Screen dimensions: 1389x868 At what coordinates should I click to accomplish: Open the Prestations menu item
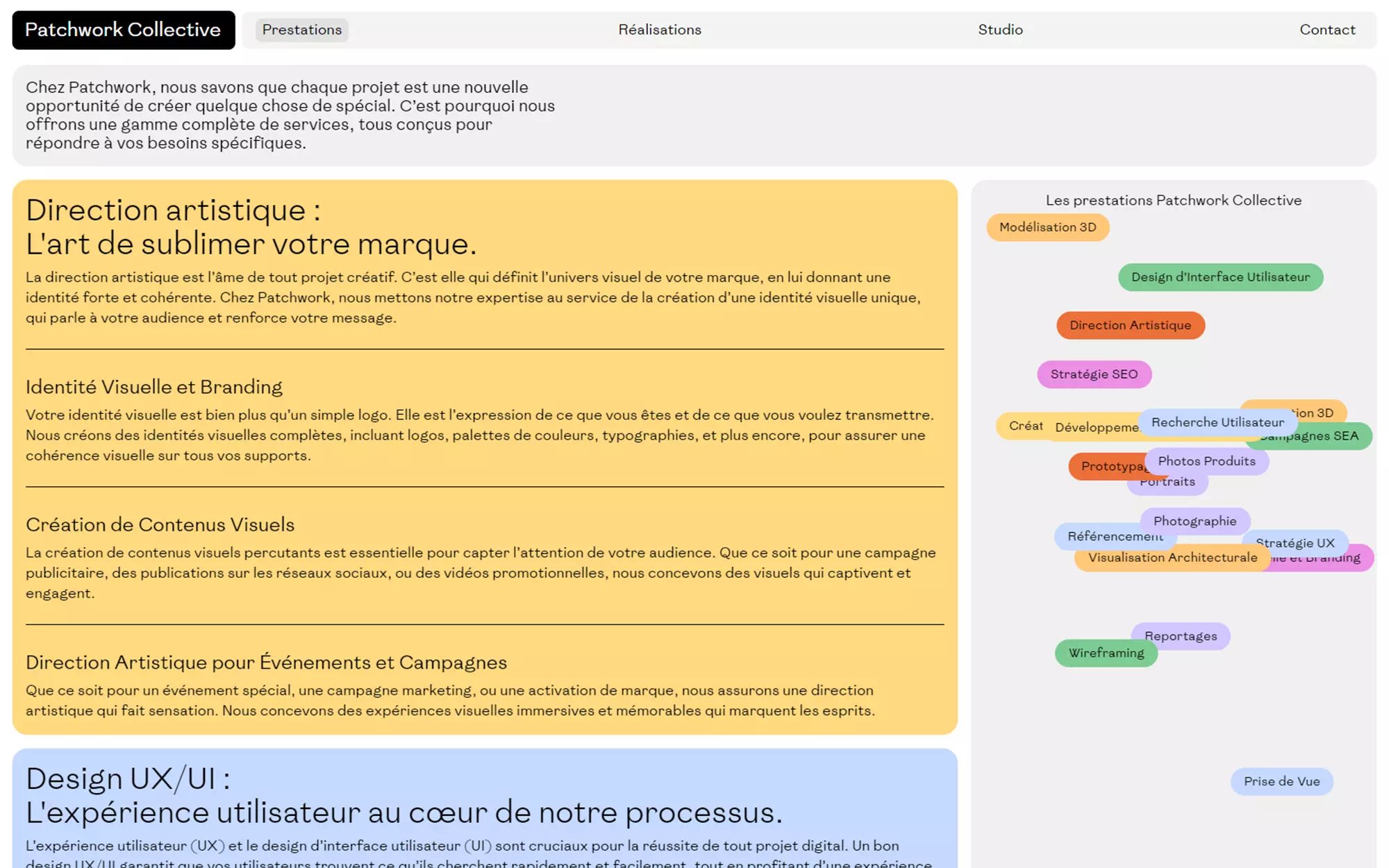301,30
